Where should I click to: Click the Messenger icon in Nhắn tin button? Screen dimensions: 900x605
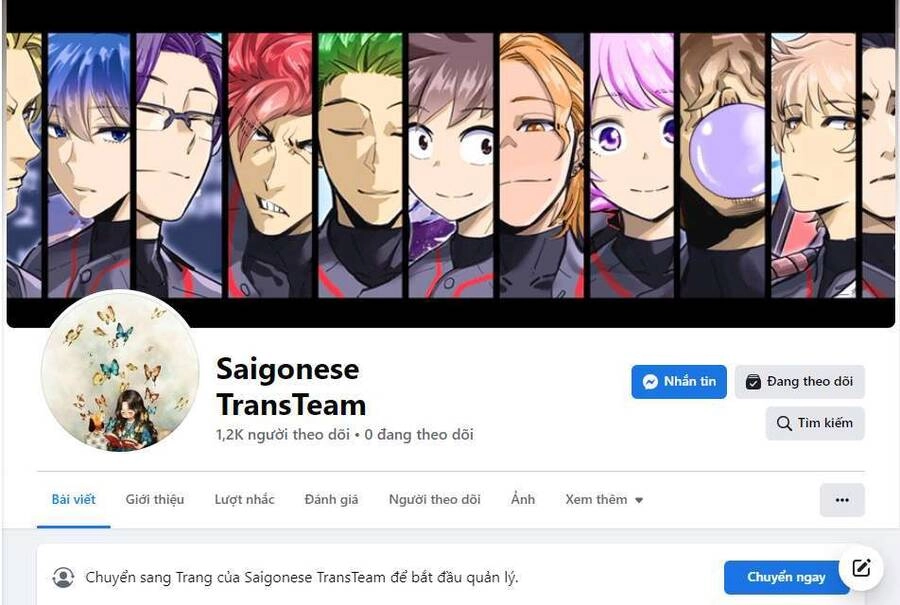tap(650, 382)
